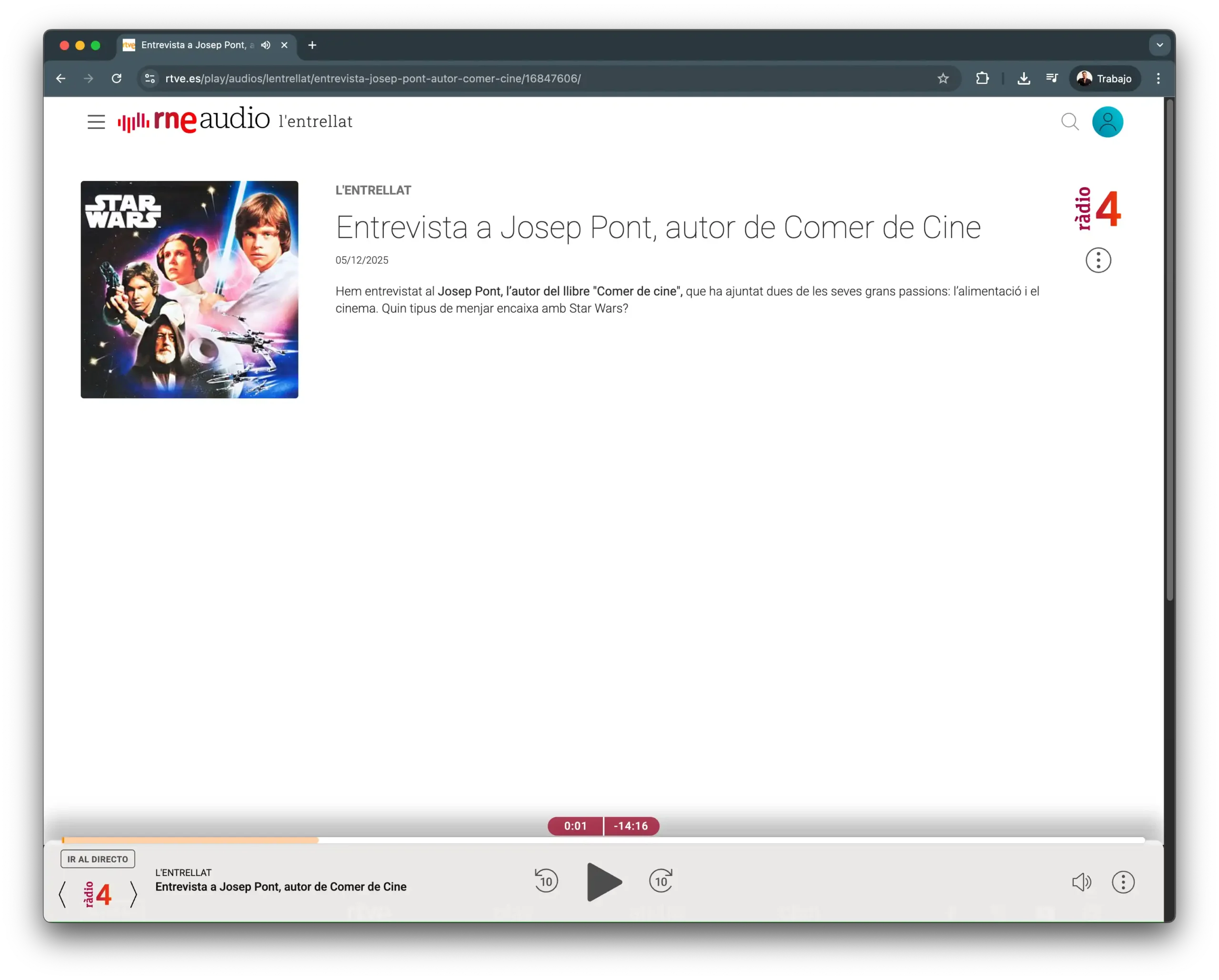Viewport: 1219px width, 980px height.
Task: Expand Chrome tab search dropdown arrow
Action: click(x=1159, y=45)
